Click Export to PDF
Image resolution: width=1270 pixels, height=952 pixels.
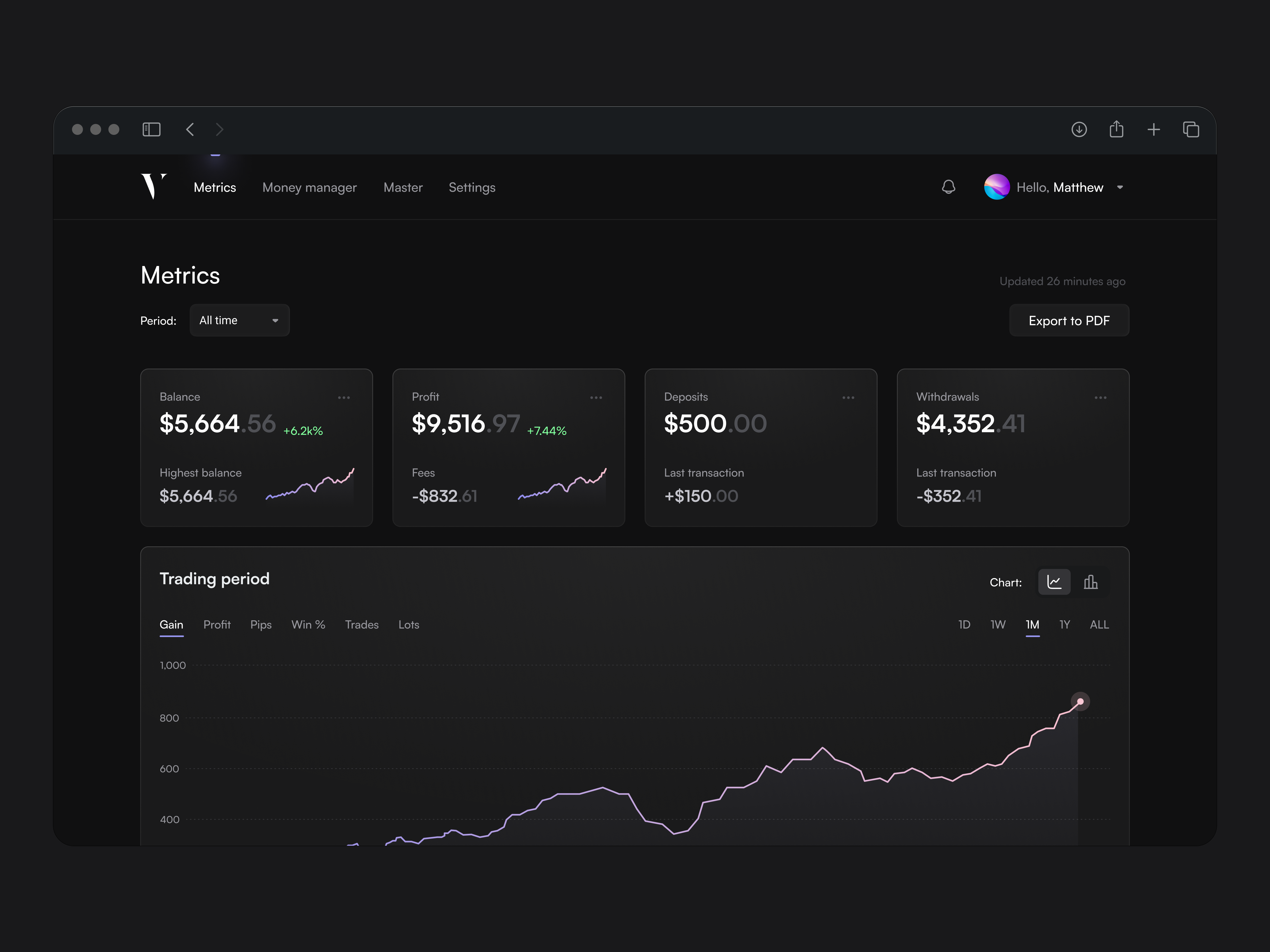(1069, 320)
